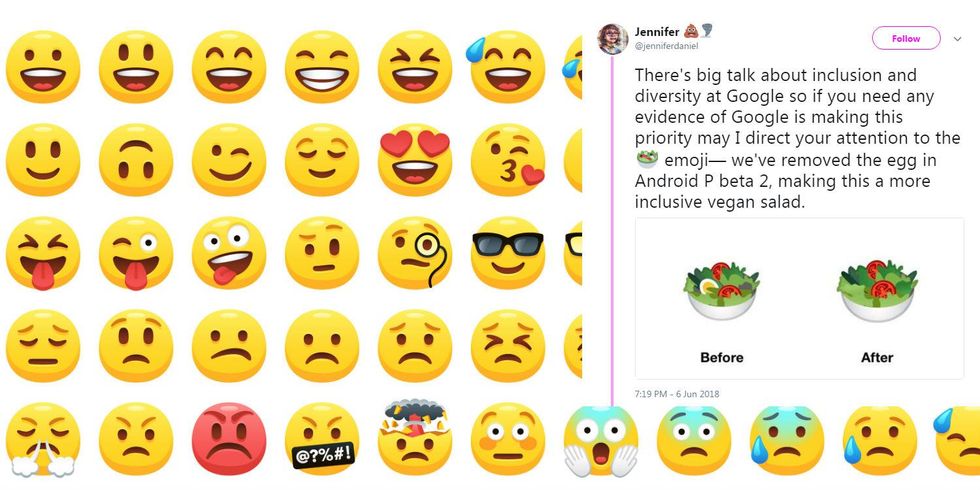
Task: Click the Follow button
Action: coord(906,38)
